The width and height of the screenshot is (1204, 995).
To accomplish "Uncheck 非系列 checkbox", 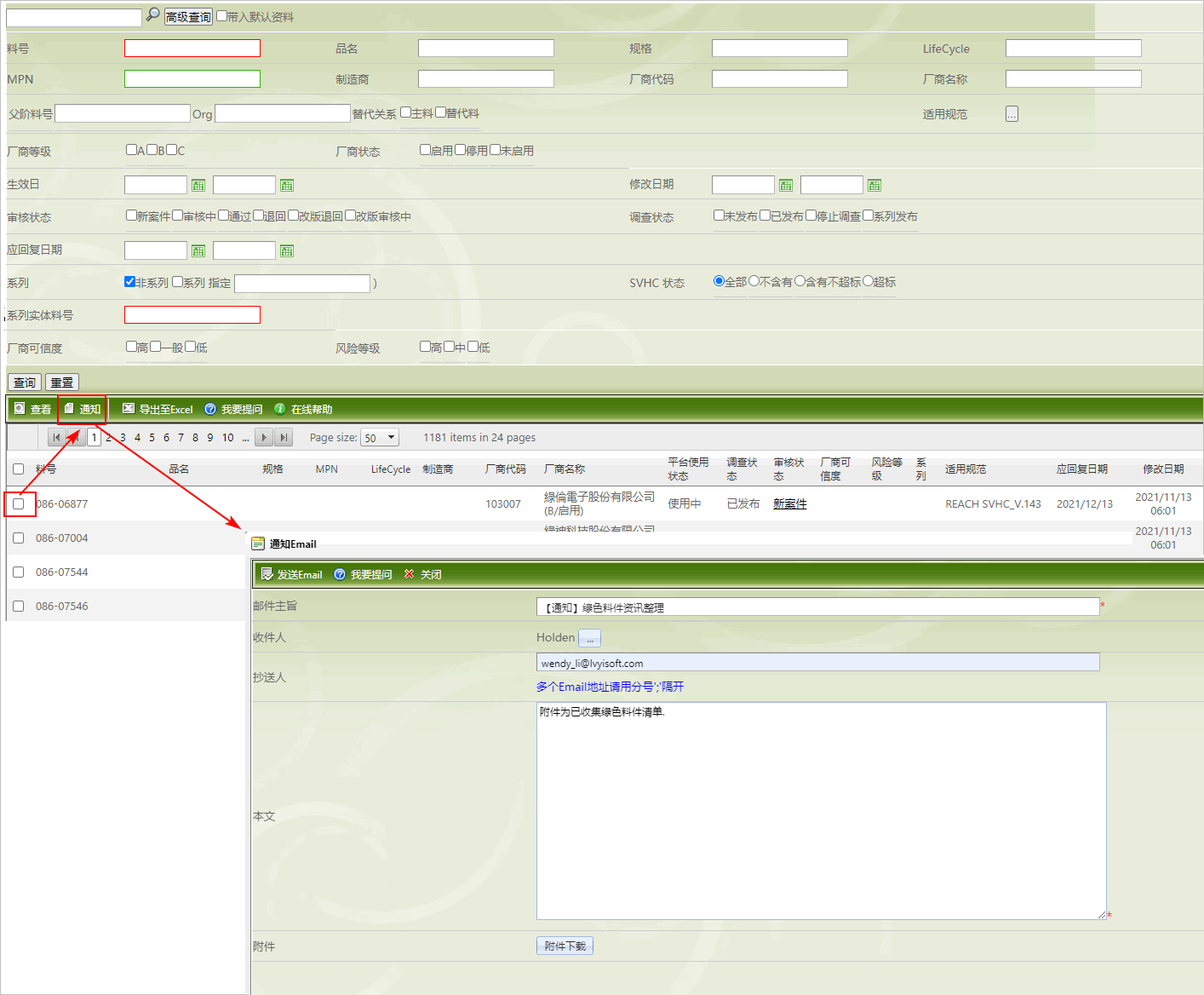I will (130, 281).
